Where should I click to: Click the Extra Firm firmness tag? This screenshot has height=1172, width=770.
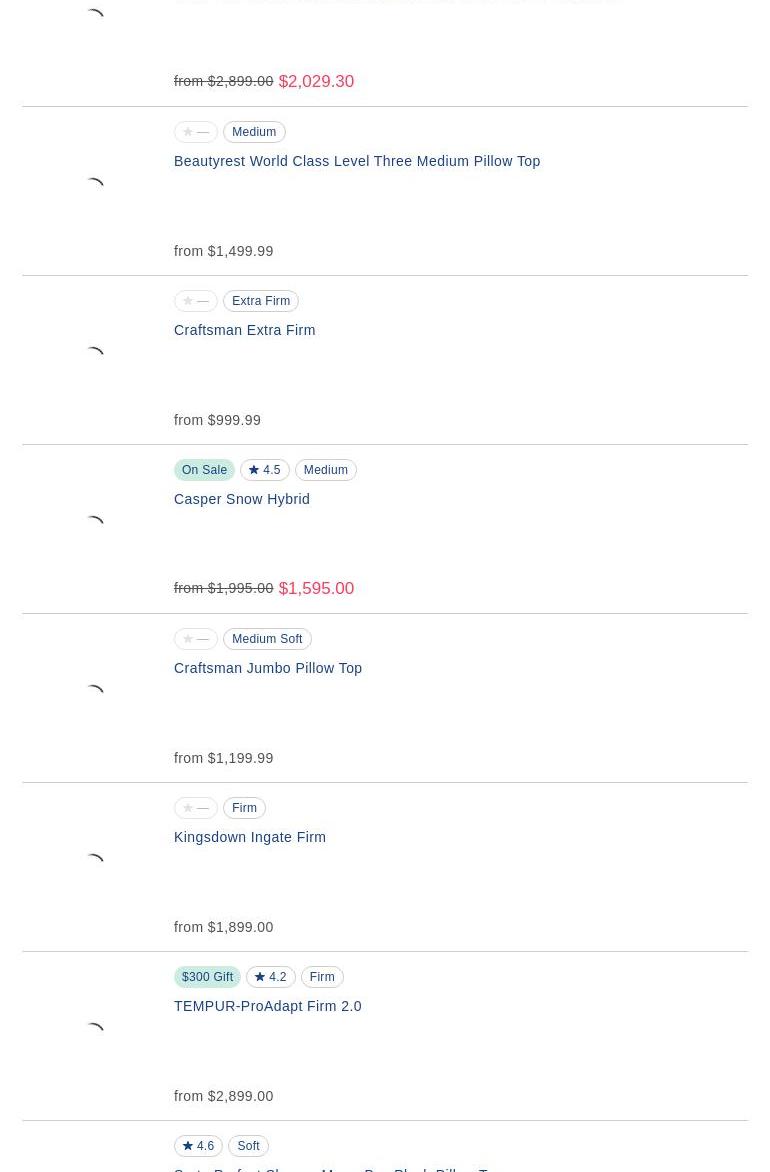pos(261,301)
